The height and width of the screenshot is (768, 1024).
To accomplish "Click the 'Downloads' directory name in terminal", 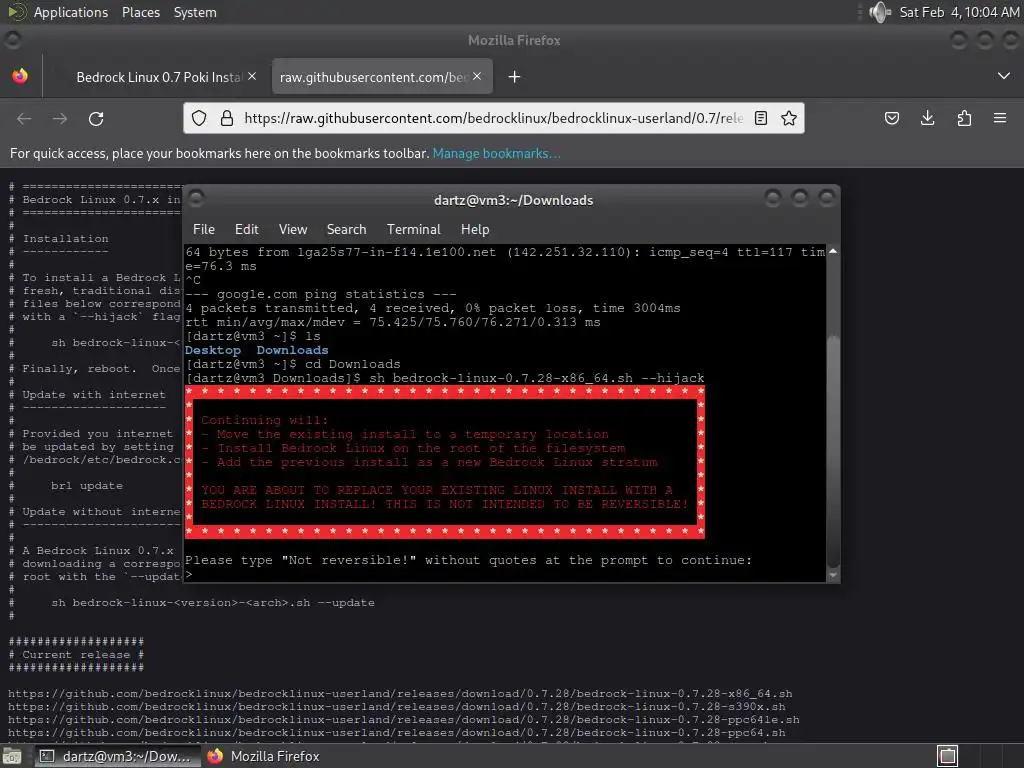I will click(293, 350).
